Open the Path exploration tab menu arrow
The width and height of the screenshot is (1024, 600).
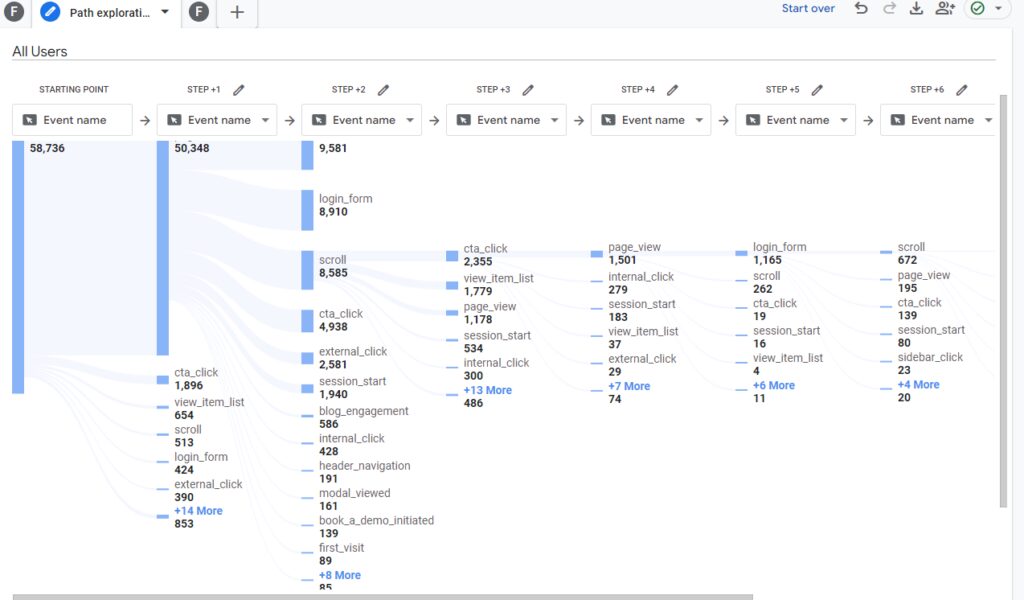point(165,12)
